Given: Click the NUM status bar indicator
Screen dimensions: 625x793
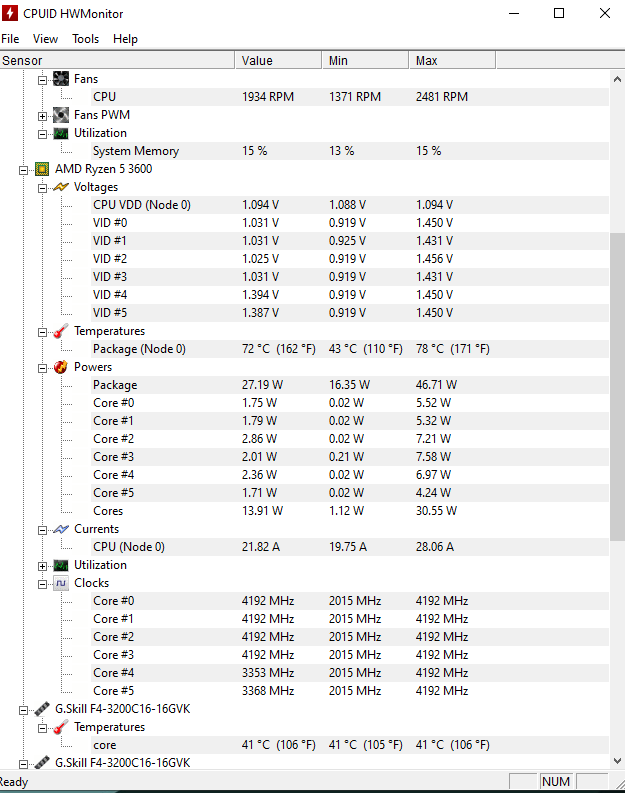Looking at the screenshot, I should tap(556, 782).
